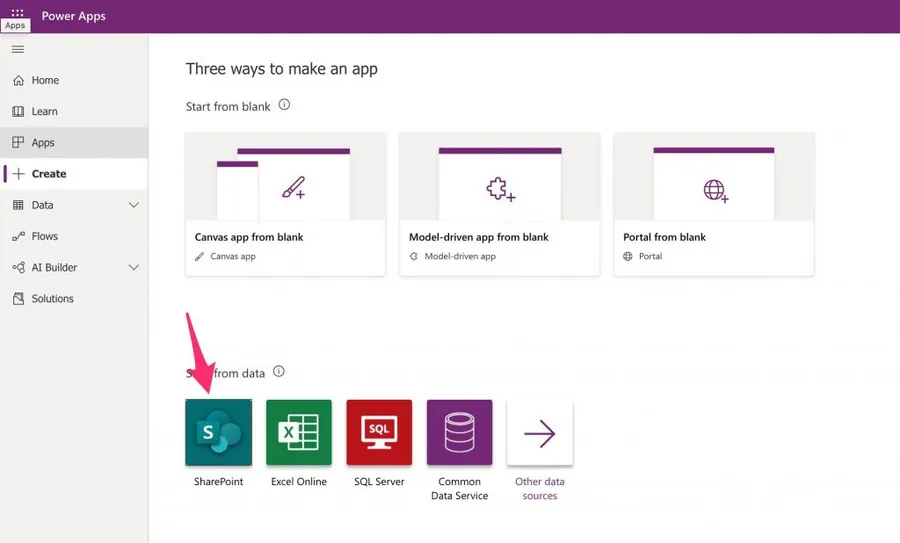900x543 pixels.
Task: Create a Model-driven app from blank
Action: 499,204
